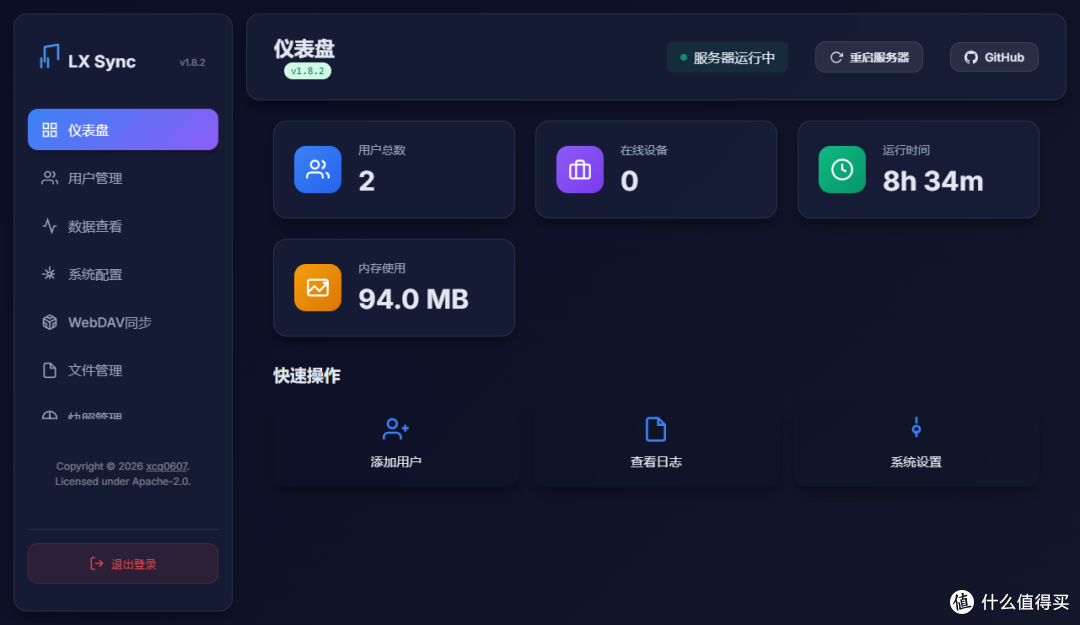Click the green v1.8.2 version badge
Screen dimensions: 1080x625
point(307,71)
